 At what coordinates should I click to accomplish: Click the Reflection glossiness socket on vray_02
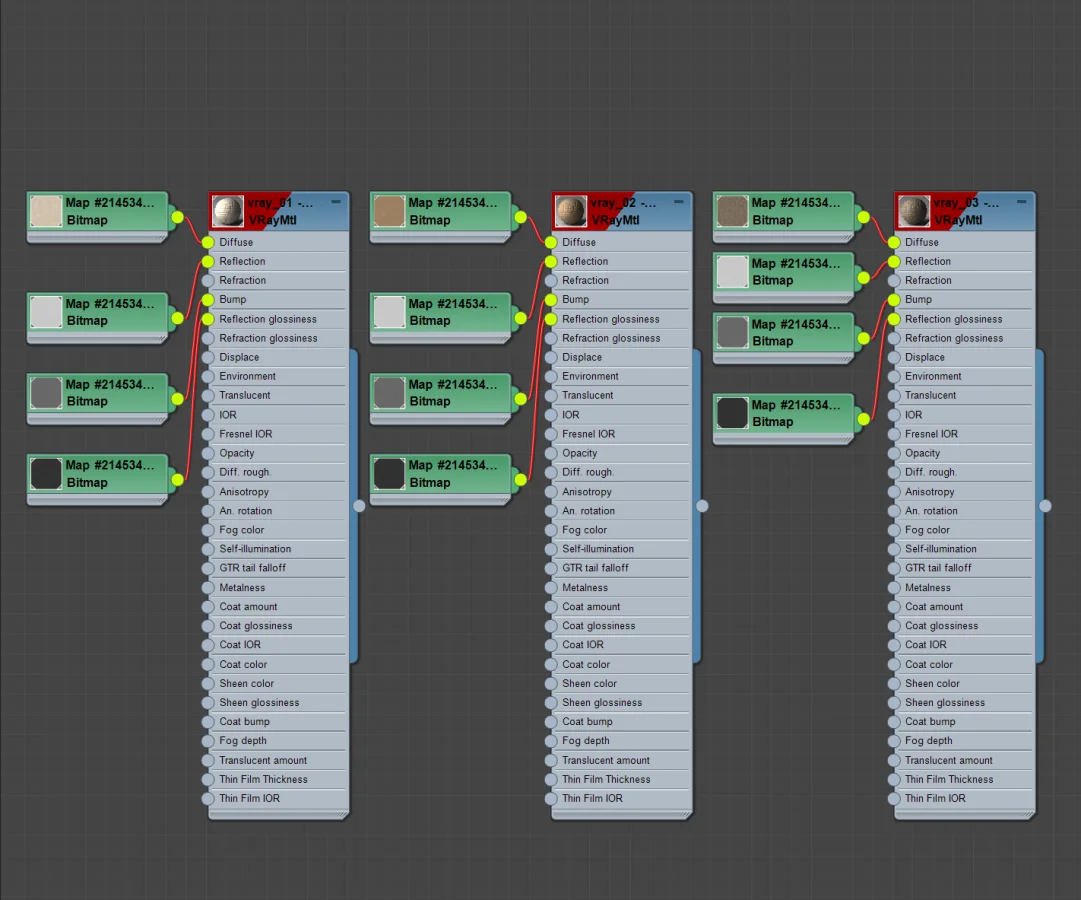coord(551,319)
